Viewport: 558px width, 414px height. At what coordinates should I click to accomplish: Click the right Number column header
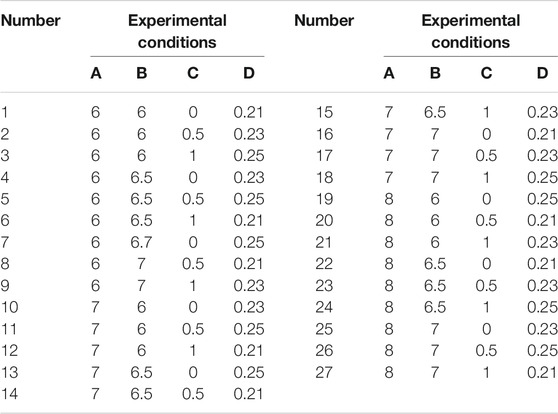tap(324, 20)
